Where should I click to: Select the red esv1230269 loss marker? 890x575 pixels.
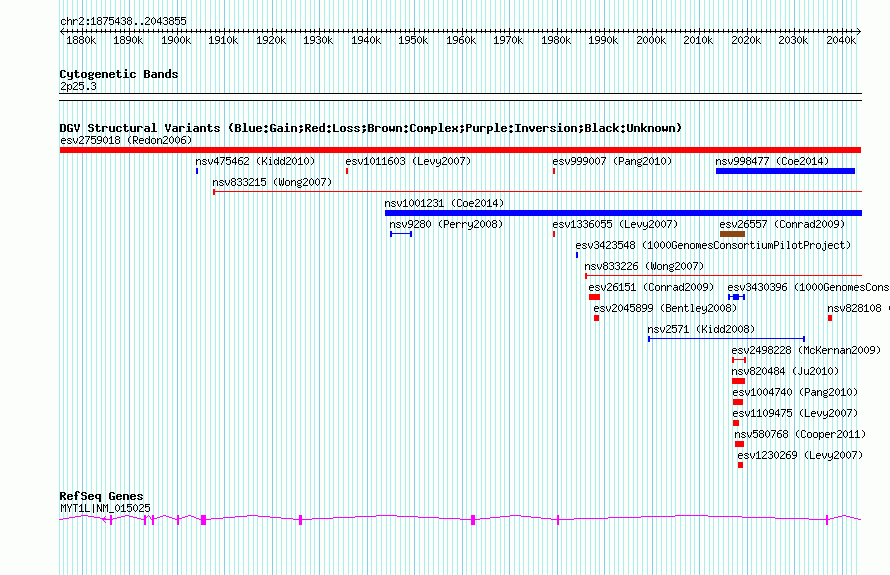click(740, 465)
